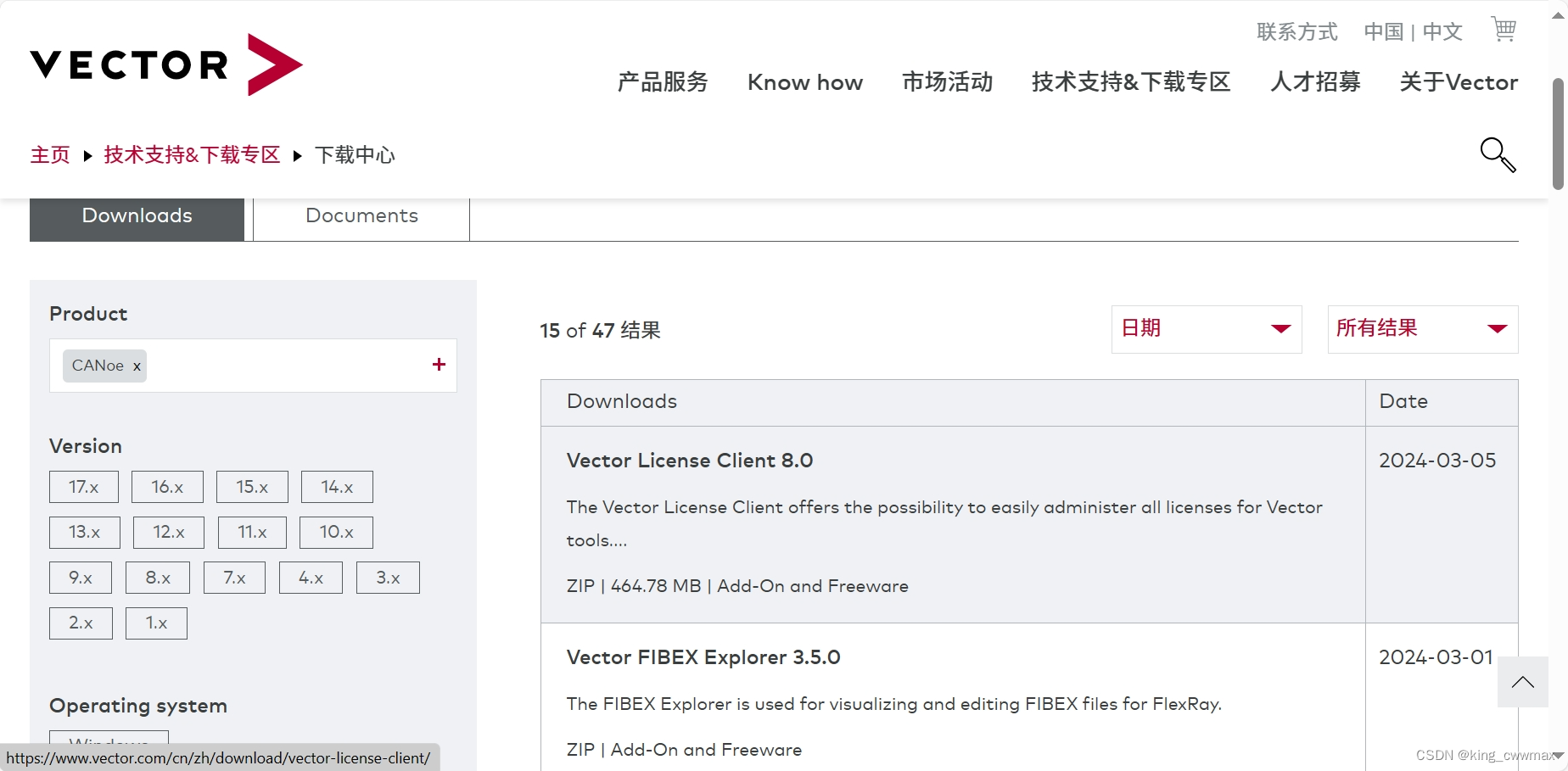Viewport: 1568px width, 771px height.
Task: Go to 主页 breadcrumb link
Action: pos(50,155)
